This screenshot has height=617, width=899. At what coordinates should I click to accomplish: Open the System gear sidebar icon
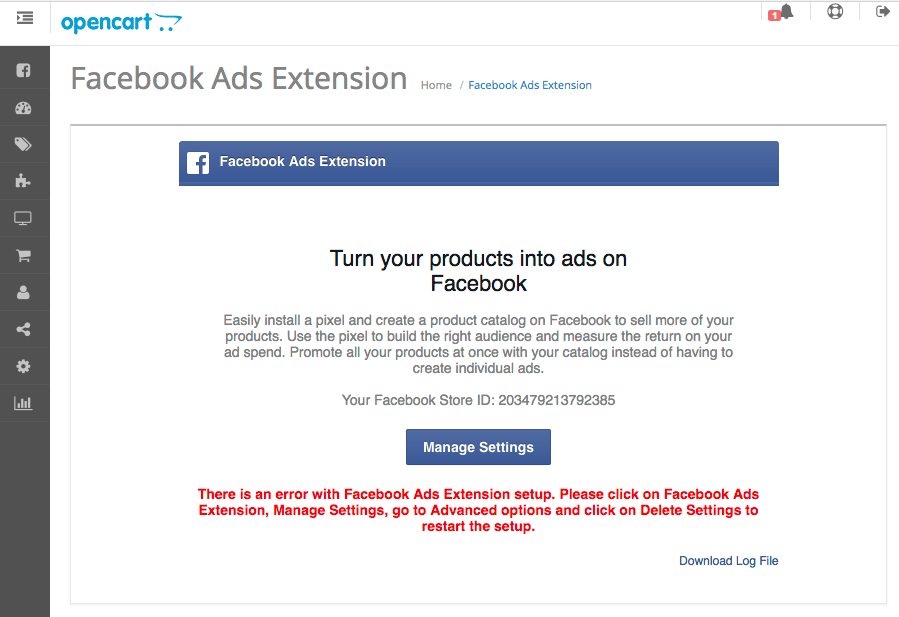coord(24,366)
